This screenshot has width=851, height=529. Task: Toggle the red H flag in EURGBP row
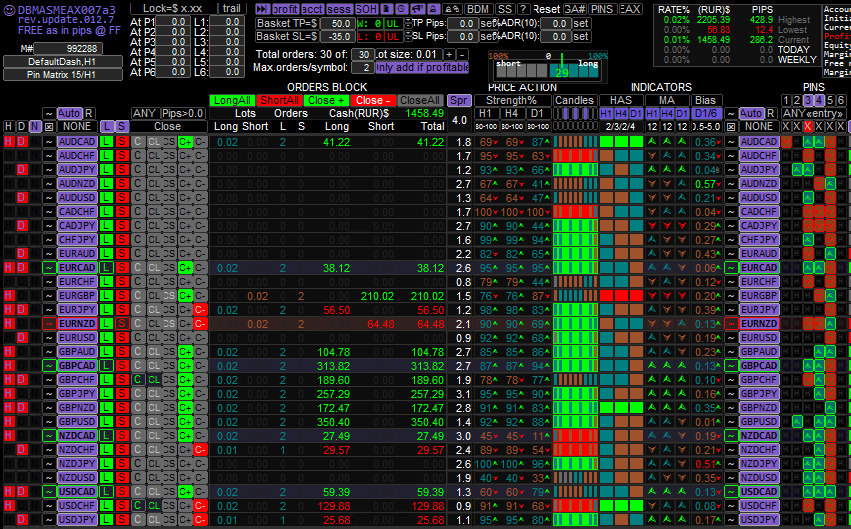[8, 296]
